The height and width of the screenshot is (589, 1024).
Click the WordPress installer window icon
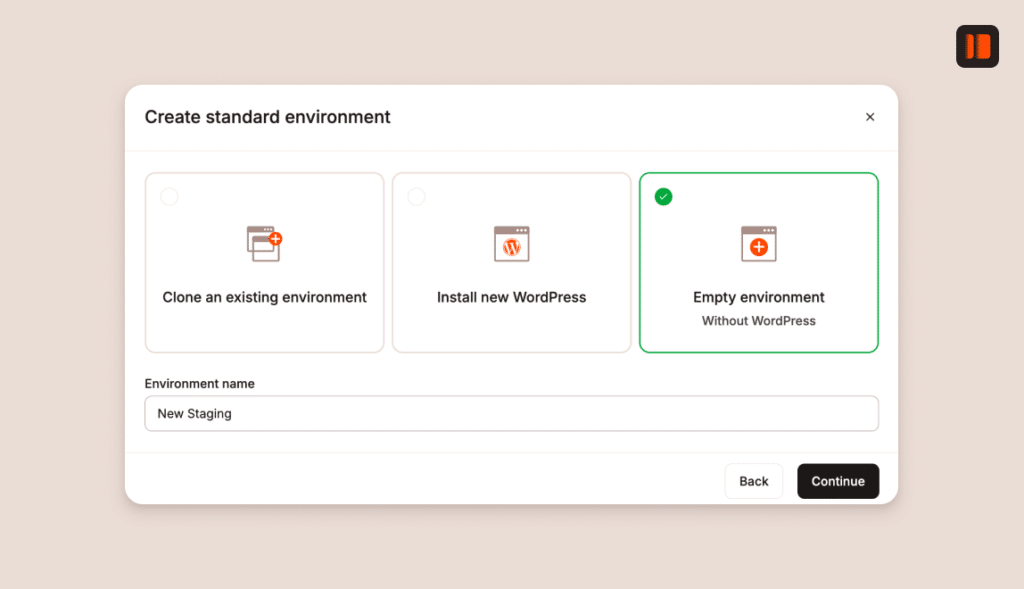click(x=511, y=243)
